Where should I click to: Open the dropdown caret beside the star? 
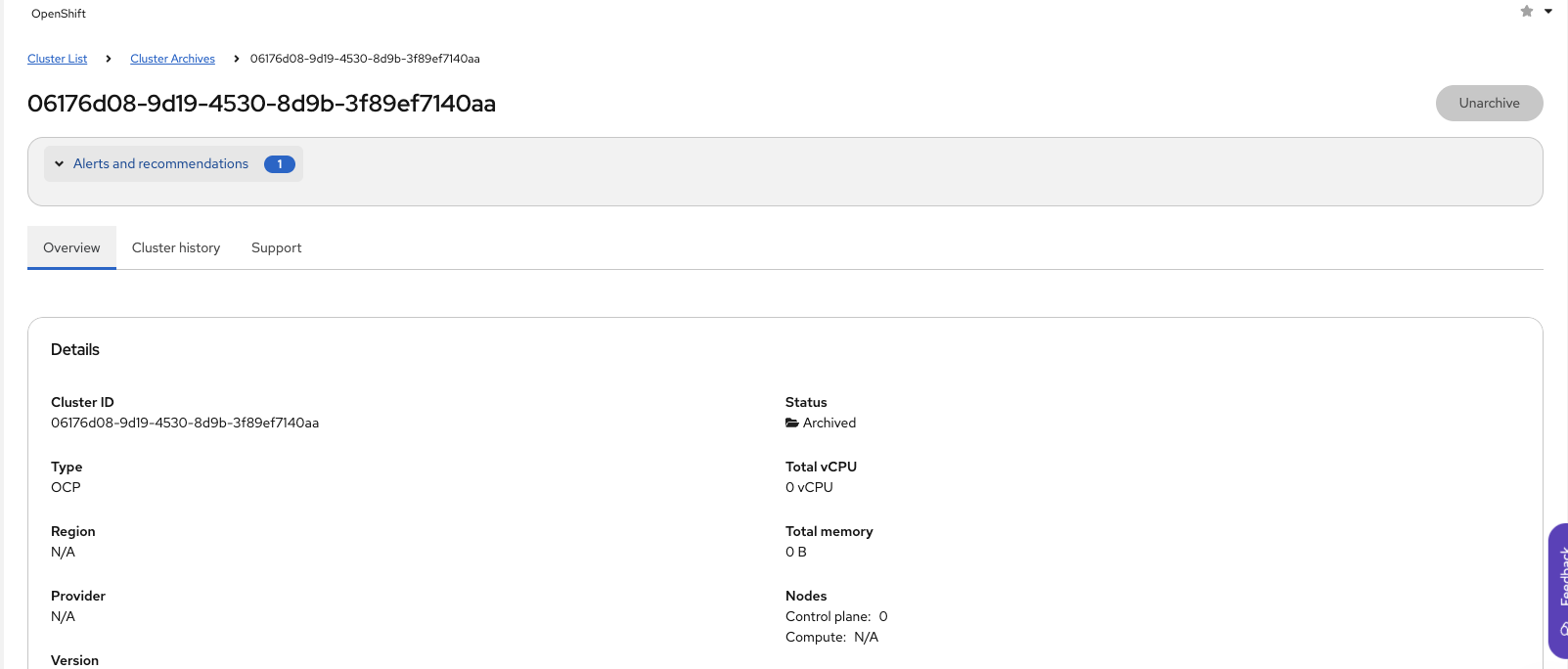(1548, 12)
